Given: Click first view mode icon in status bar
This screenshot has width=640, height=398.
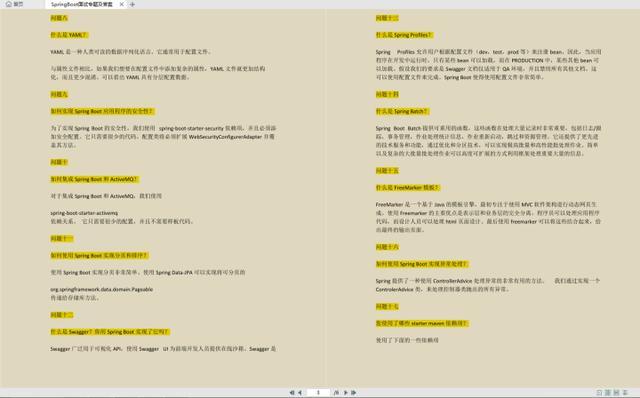Looking at the screenshot, I should click(x=599, y=392).
